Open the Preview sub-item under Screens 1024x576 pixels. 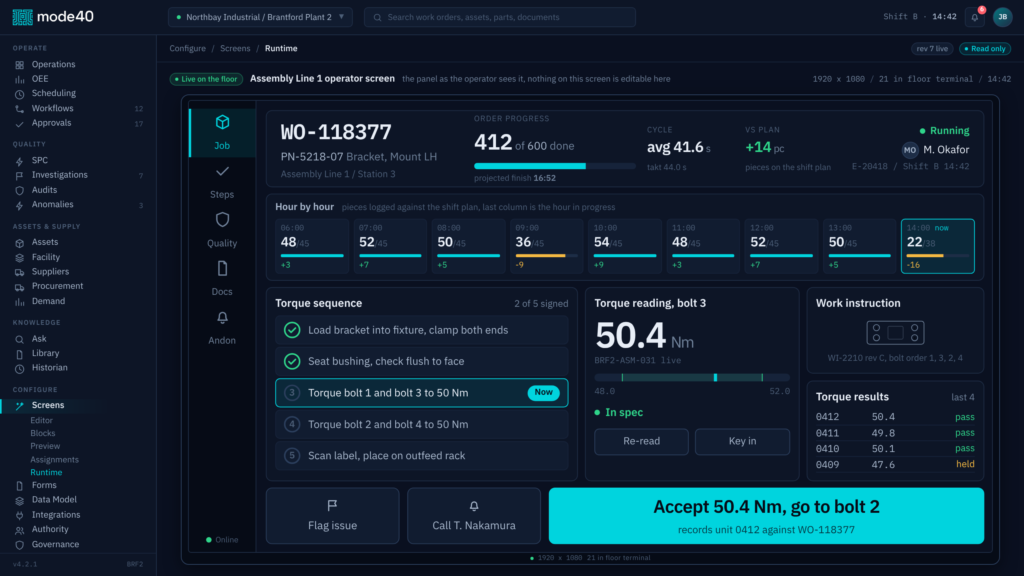tap(45, 446)
